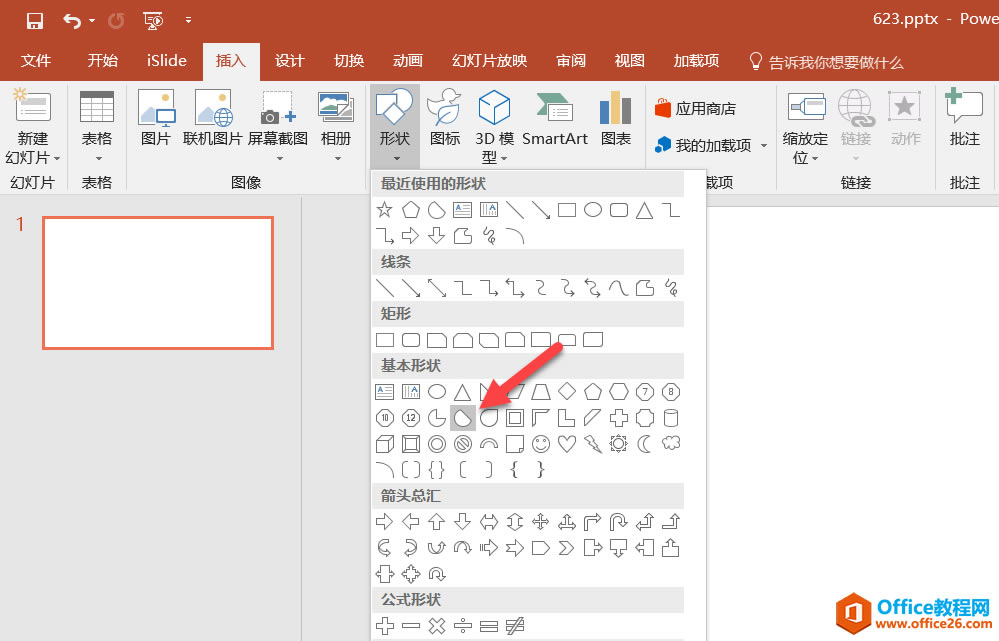The height and width of the screenshot is (641, 999).
Task: Insert the lightning bolt shape
Action: (593, 443)
